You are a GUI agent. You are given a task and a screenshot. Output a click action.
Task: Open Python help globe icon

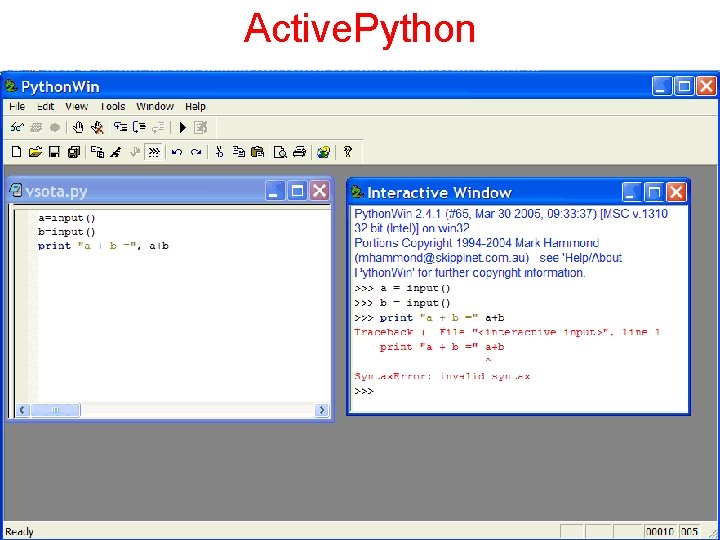[x=323, y=152]
